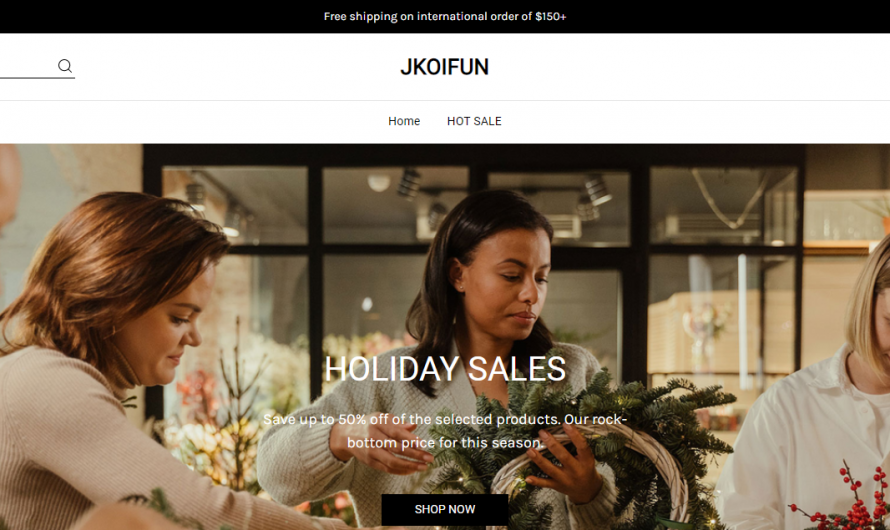Click the white header area beside logo

pyautogui.click(x=681, y=67)
